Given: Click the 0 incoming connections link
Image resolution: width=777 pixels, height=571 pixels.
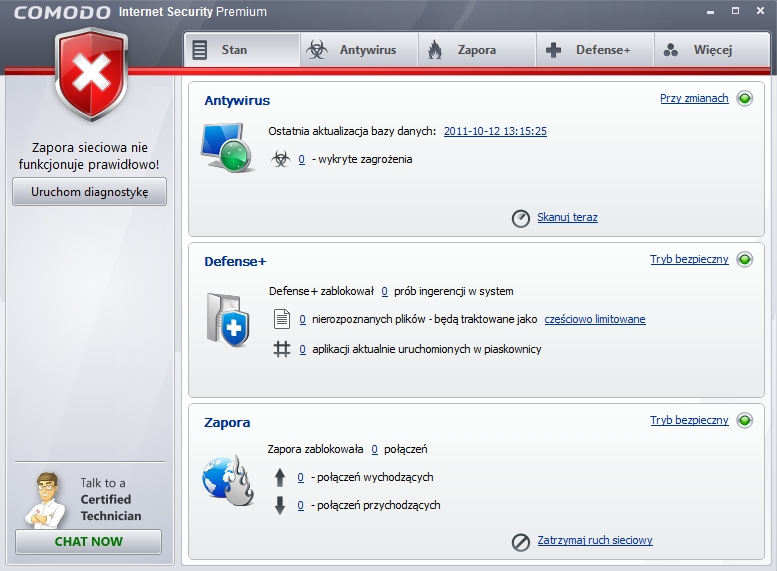Looking at the screenshot, I should [300, 506].
